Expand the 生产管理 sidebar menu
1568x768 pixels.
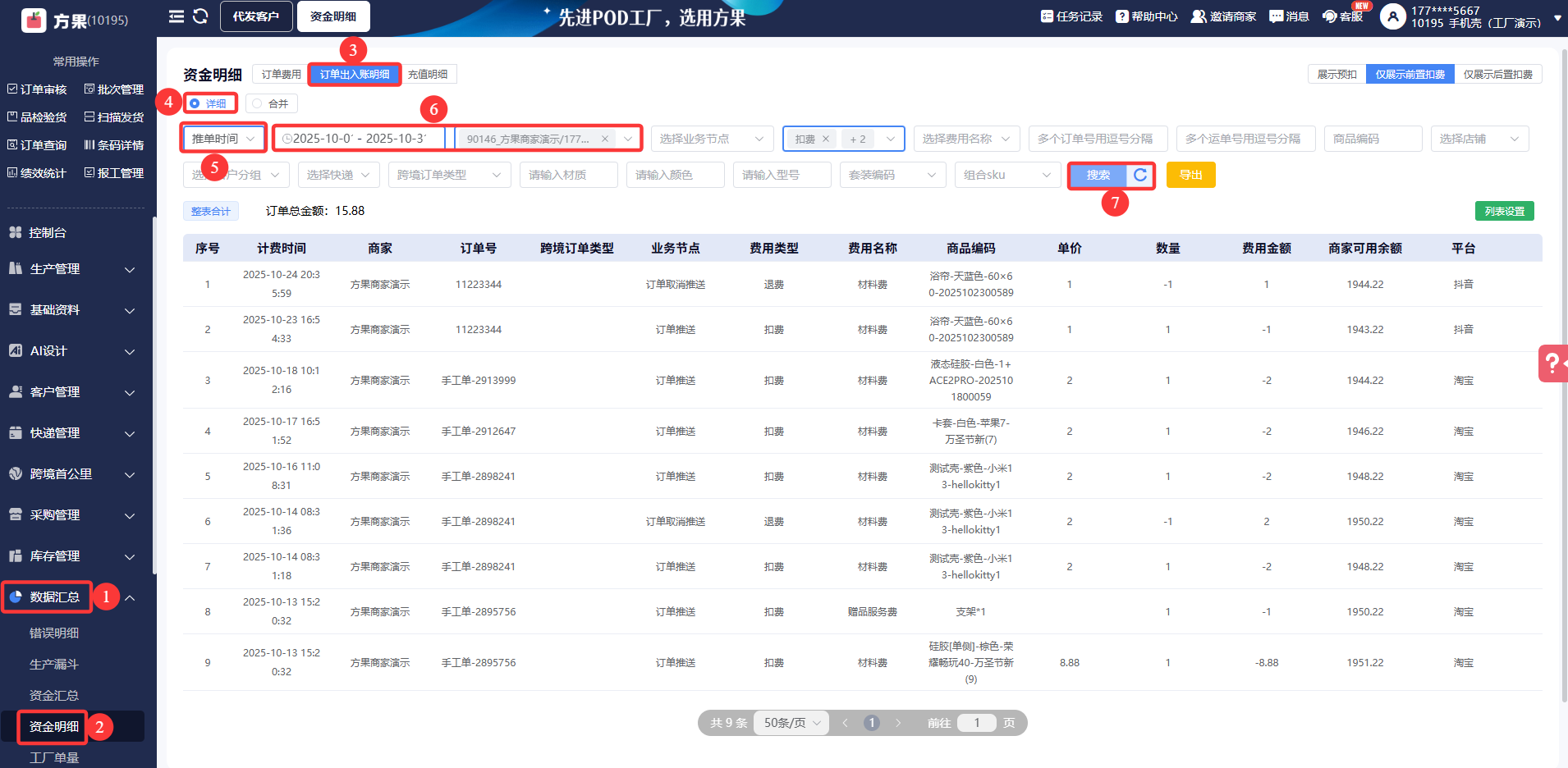pos(71,269)
